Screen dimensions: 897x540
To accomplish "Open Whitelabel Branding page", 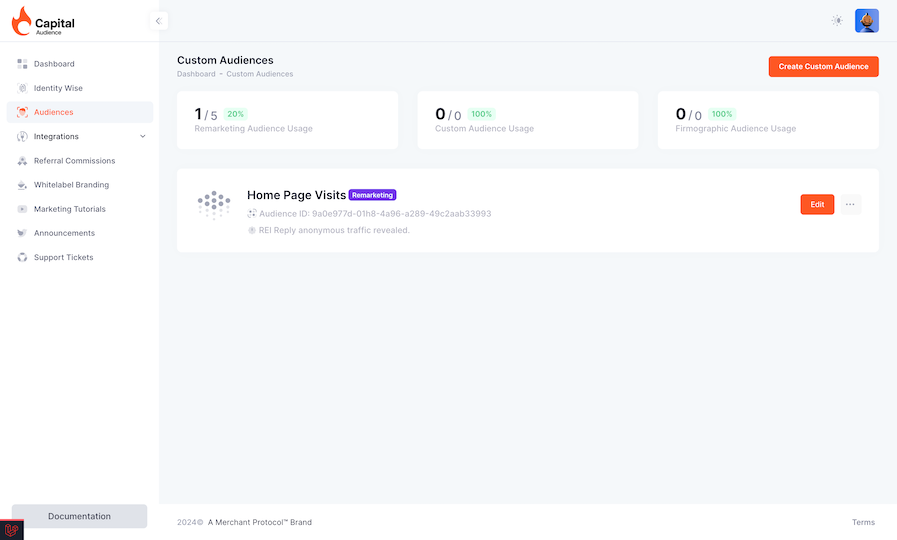I will click(x=80, y=185).
